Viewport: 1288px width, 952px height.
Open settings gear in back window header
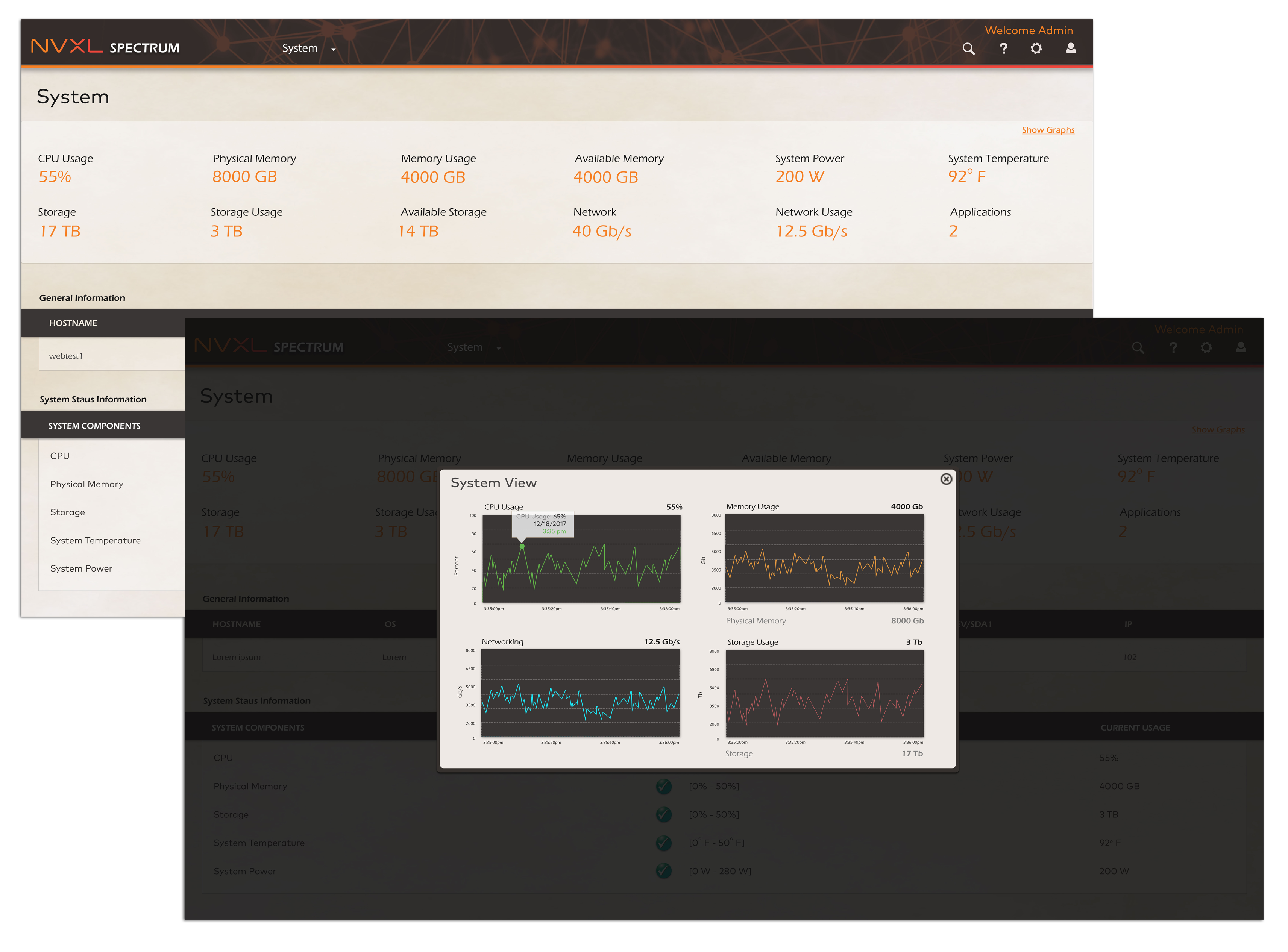[x=1036, y=49]
